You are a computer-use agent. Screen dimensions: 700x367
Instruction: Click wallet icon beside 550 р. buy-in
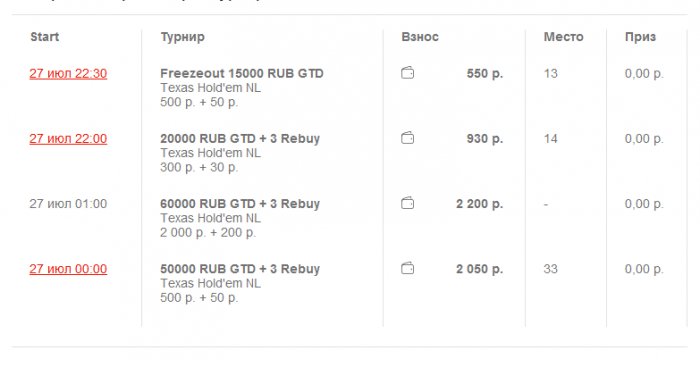(x=408, y=73)
